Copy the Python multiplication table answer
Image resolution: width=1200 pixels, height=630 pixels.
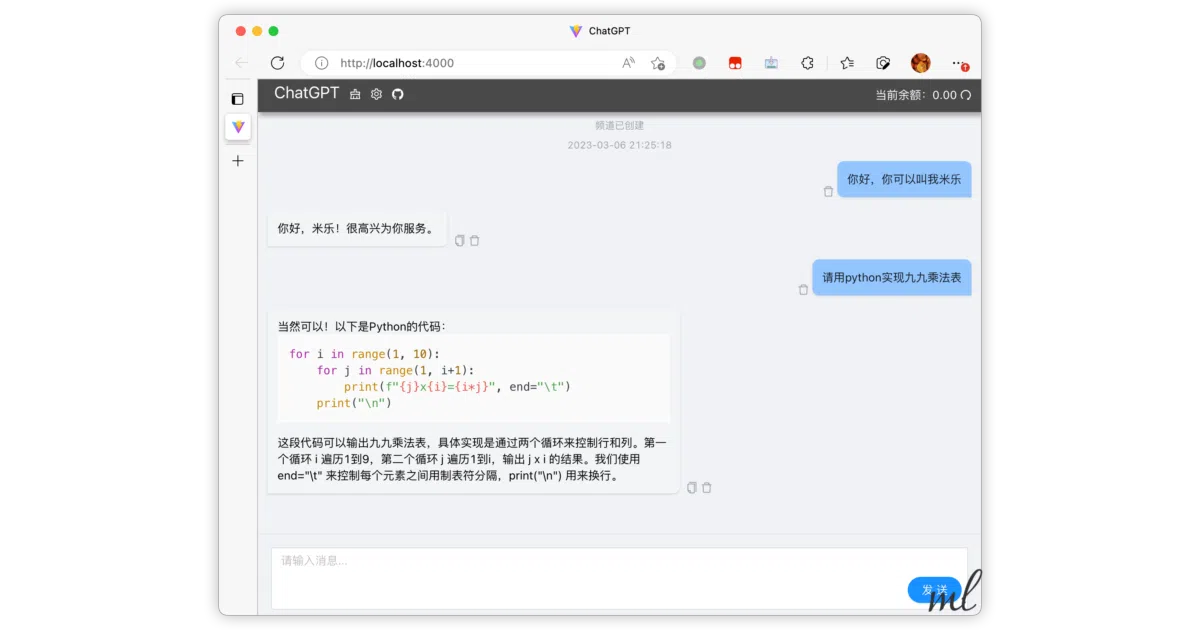[x=692, y=487]
